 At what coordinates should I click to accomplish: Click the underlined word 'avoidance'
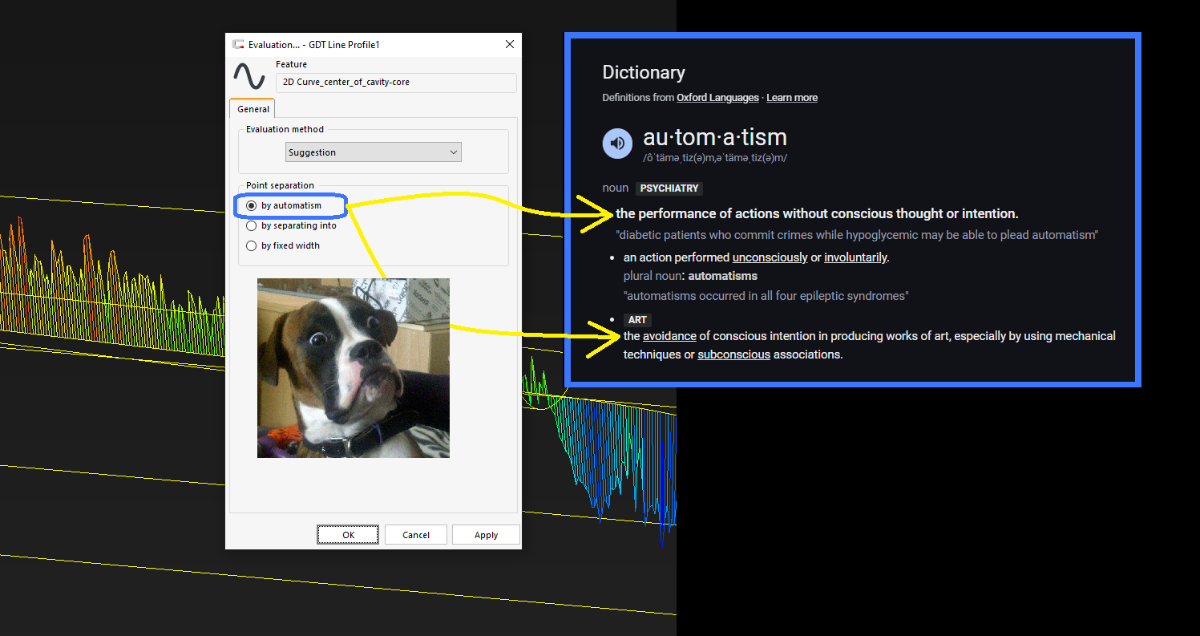(669, 336)
